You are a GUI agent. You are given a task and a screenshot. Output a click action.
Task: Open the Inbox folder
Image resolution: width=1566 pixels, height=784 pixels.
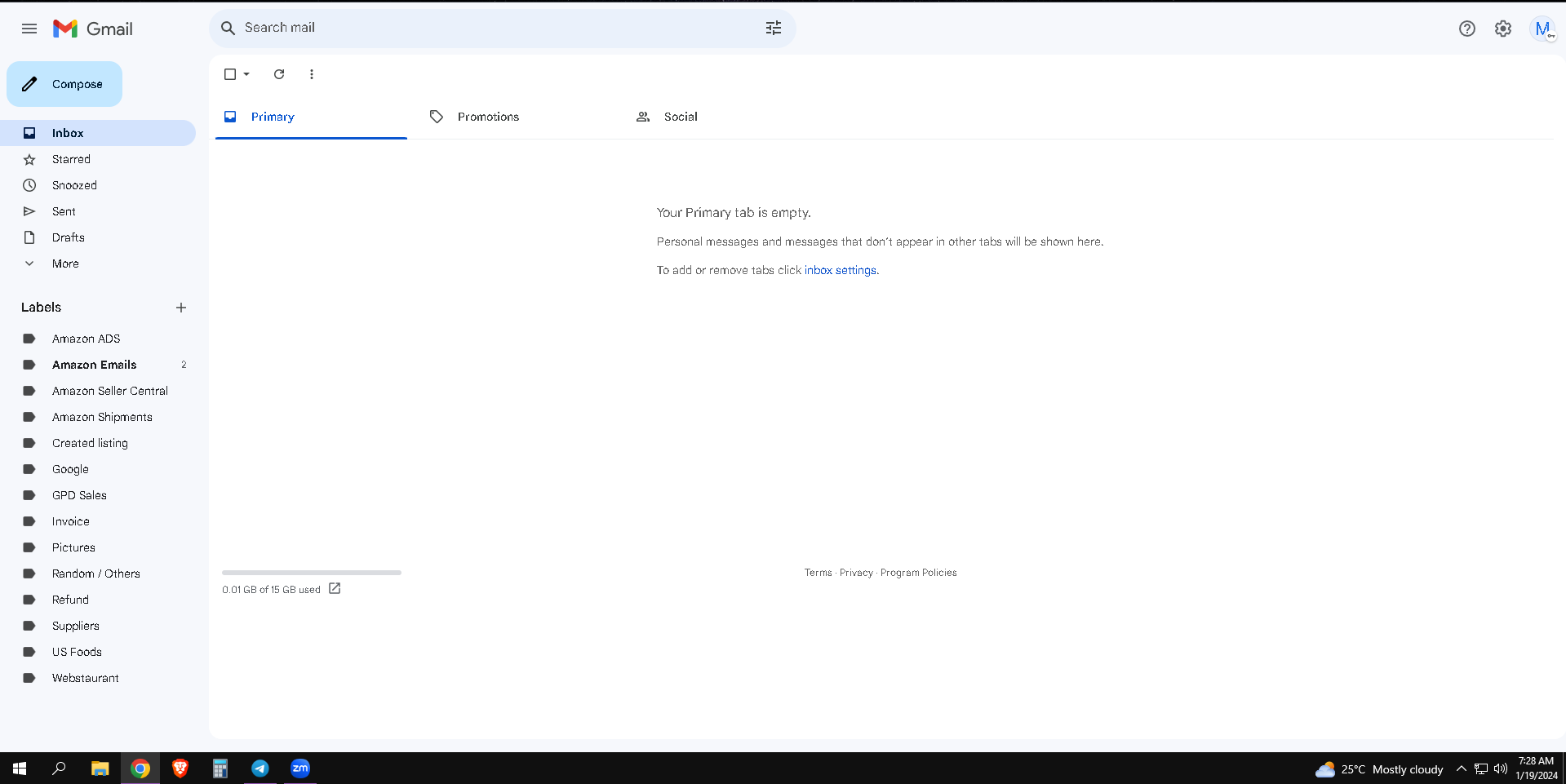click(x=98, y=133)
